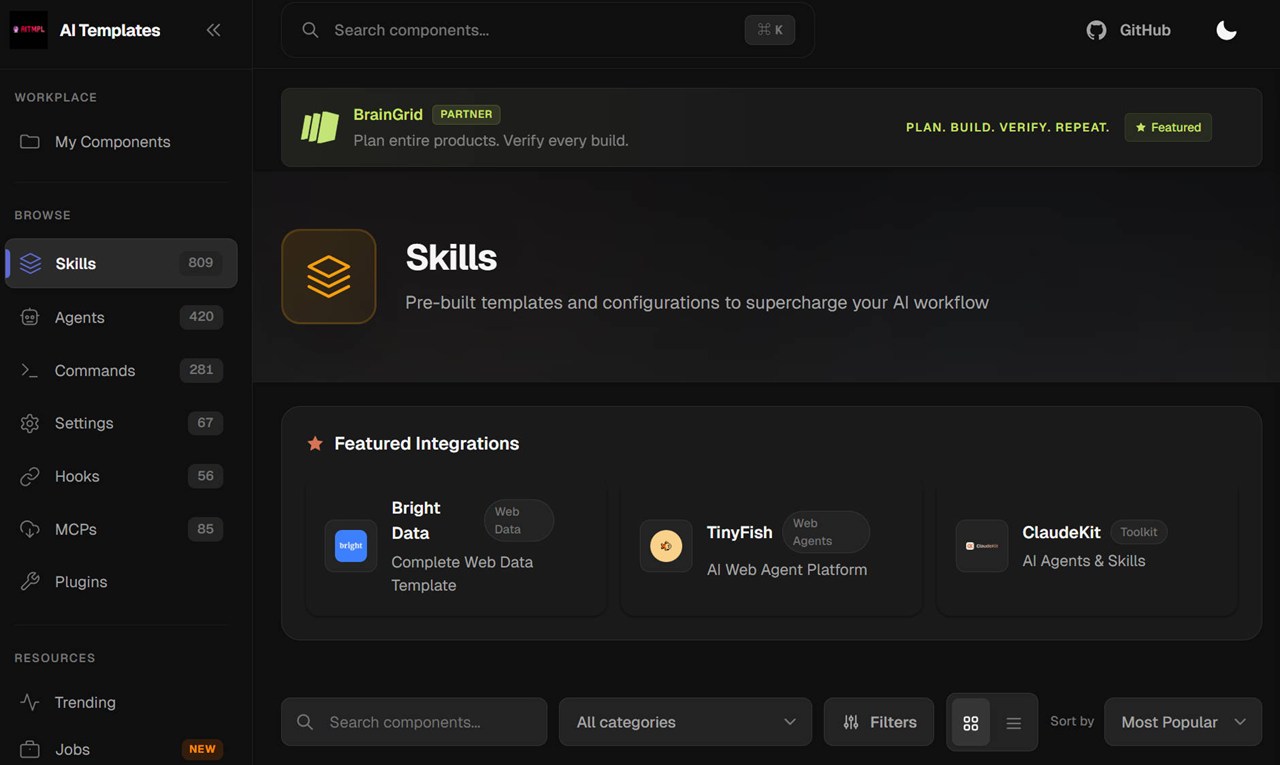Click the GitHub octocat icon

(1097, 30)
